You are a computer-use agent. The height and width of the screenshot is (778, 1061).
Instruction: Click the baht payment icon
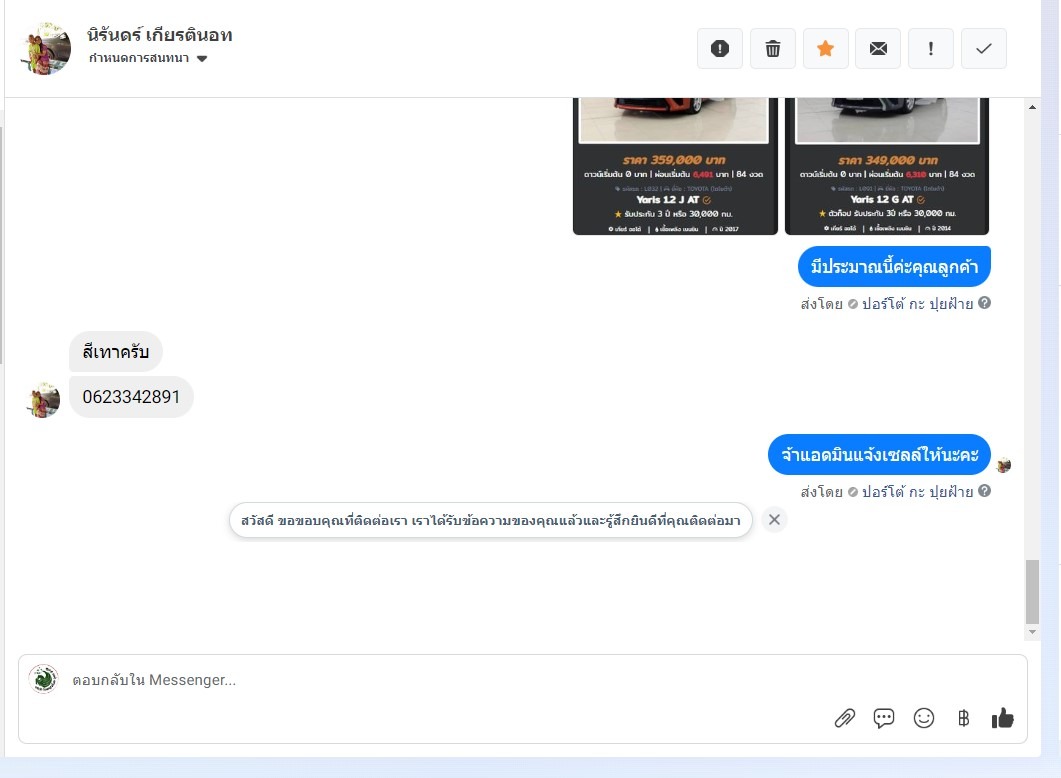point(964,718)
